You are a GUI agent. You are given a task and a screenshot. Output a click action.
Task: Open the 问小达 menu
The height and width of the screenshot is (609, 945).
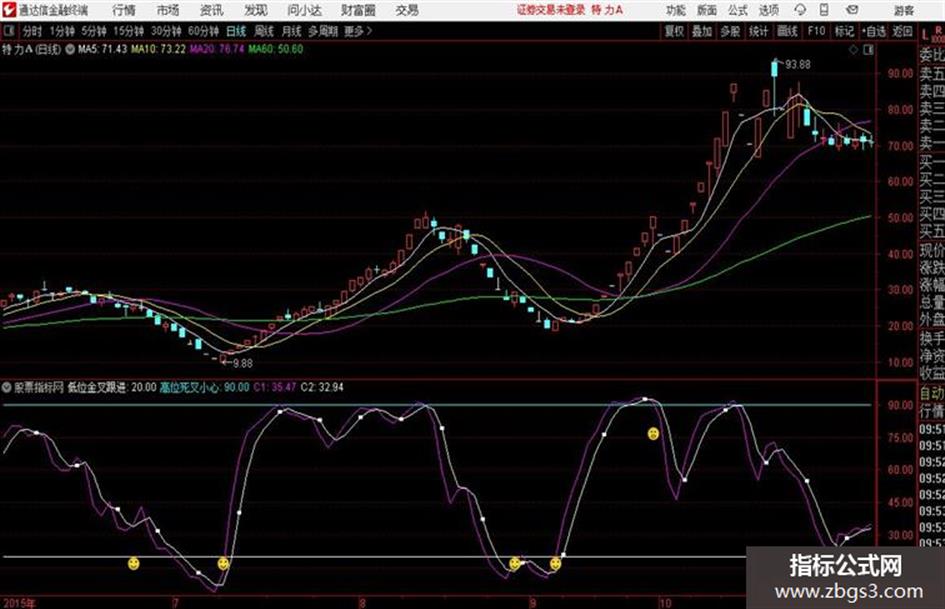(x=304, y=10)
